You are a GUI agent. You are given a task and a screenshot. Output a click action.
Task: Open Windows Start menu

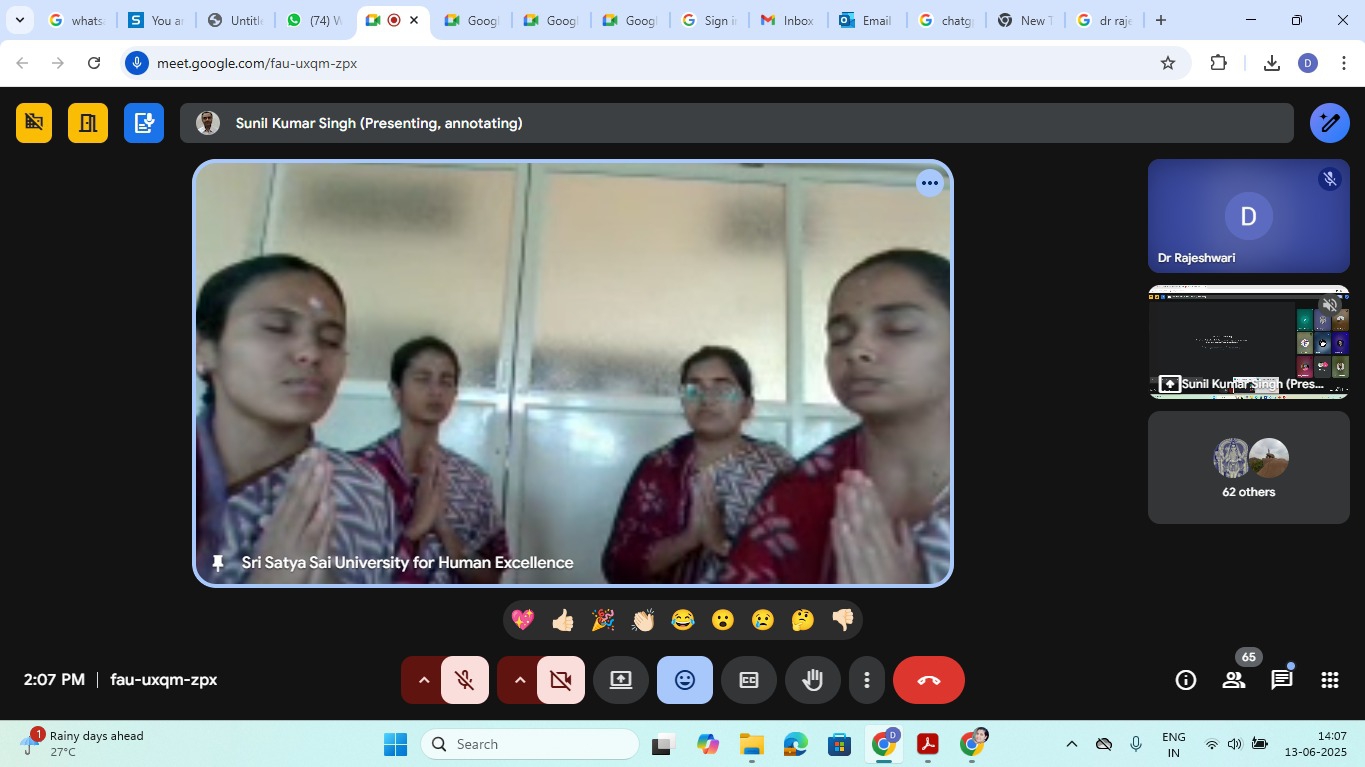[x=395, y=744]
